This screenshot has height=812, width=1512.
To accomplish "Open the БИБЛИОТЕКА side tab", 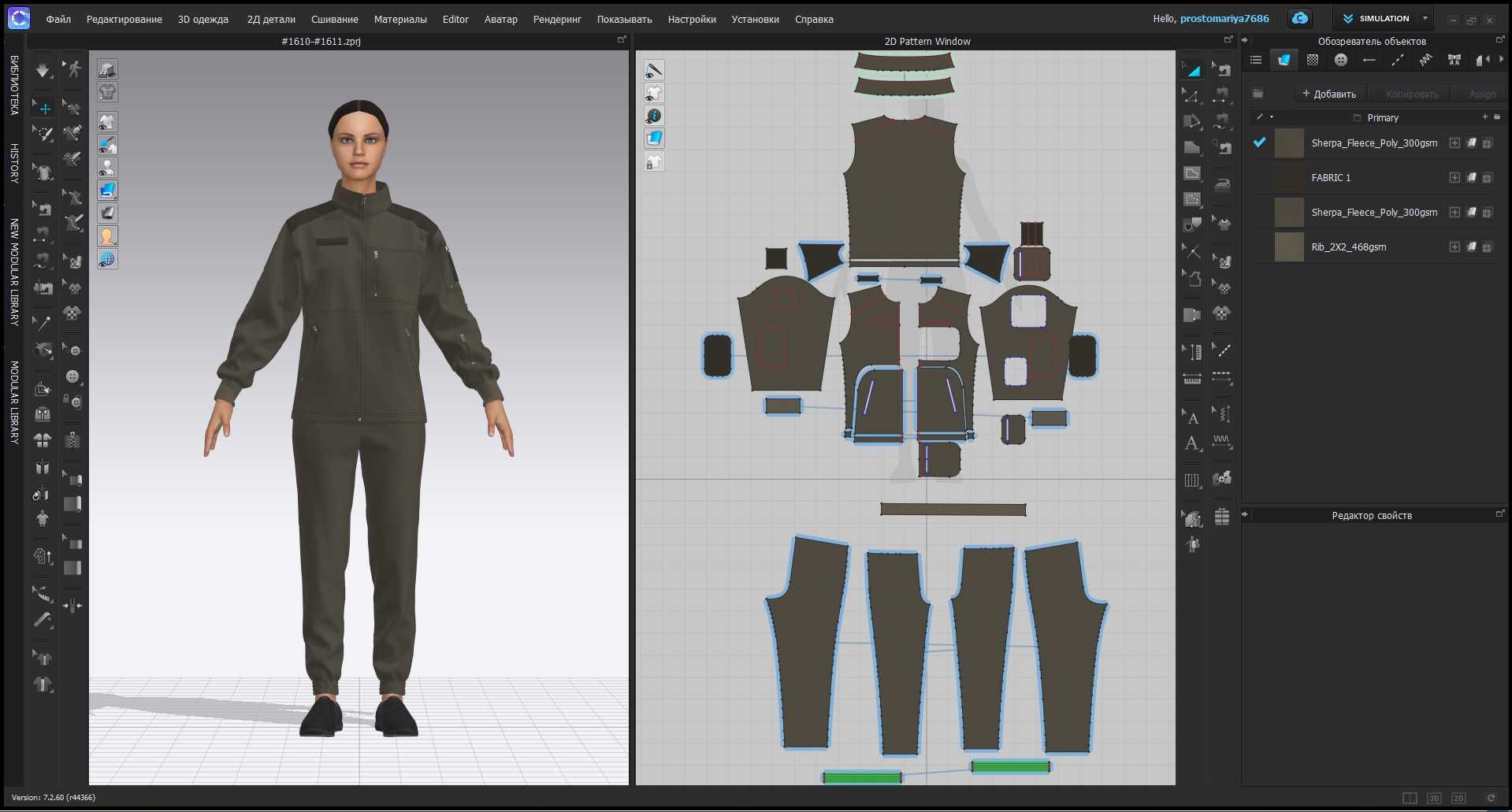I will [x=14, y=85].
